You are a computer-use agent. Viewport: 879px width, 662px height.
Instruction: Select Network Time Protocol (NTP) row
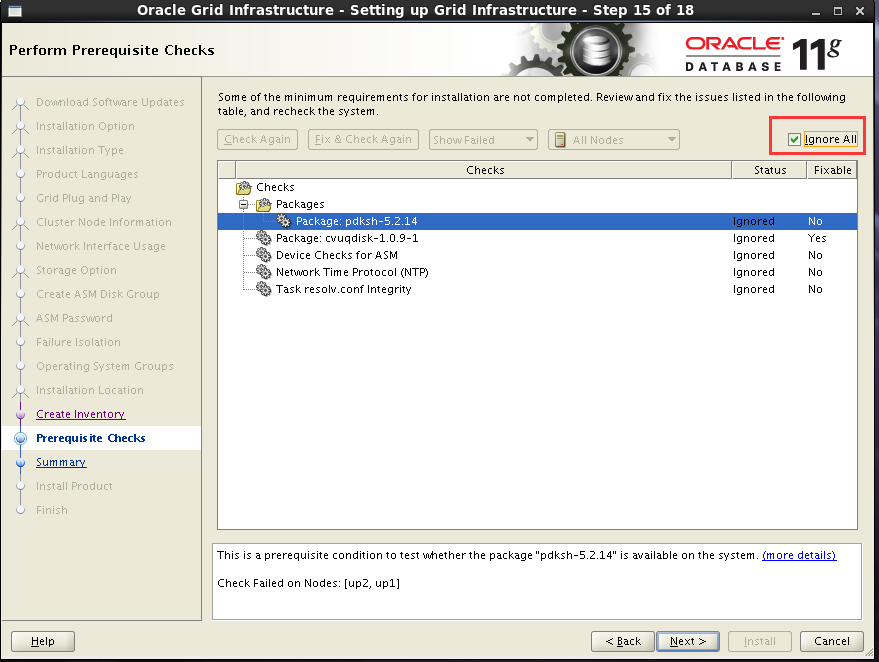pos(537,272)
